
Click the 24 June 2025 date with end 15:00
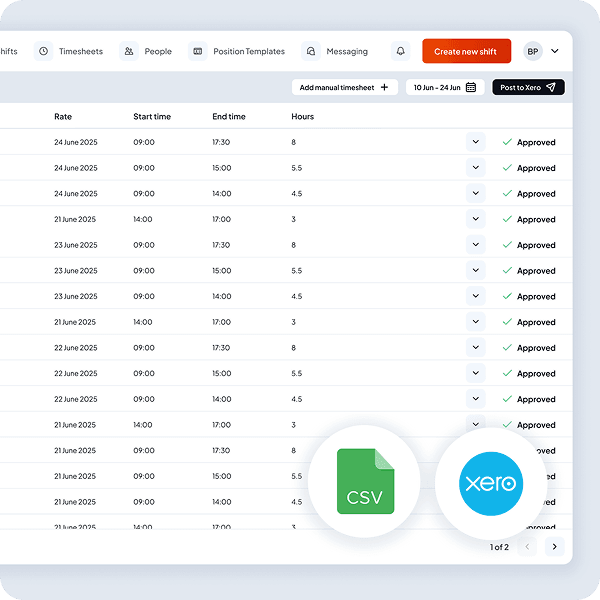pos(76,168)
